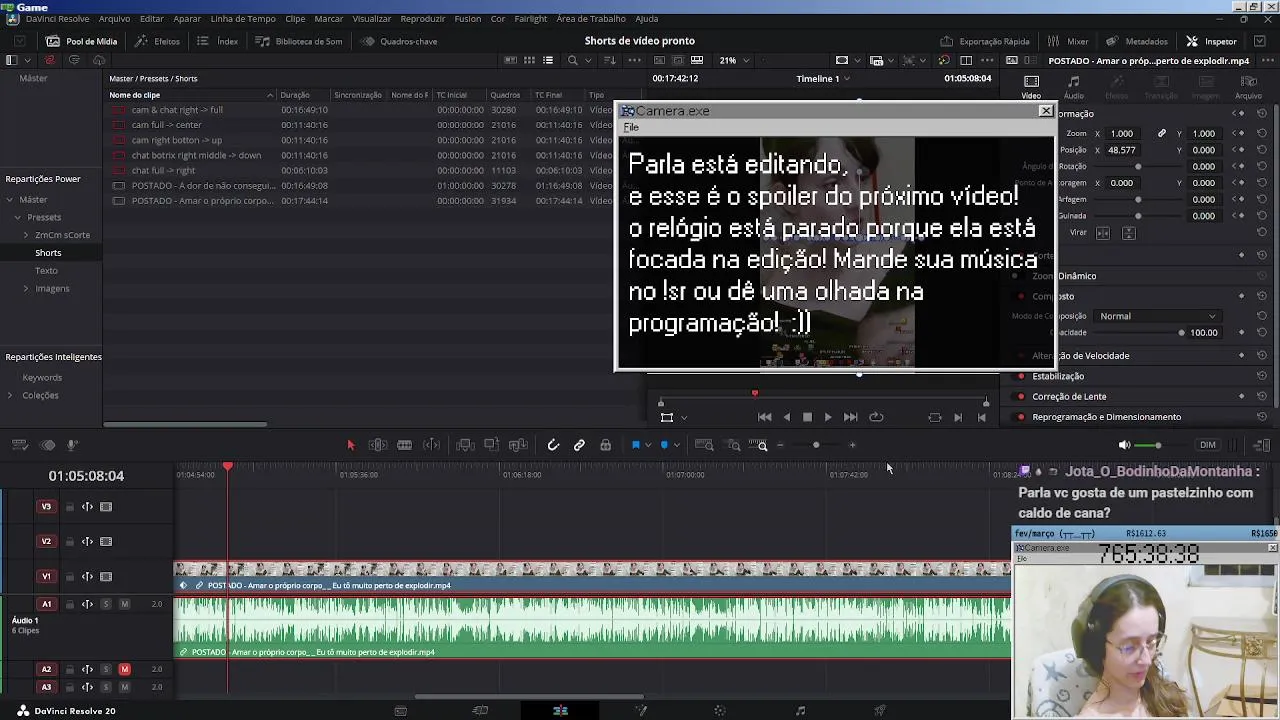Adjust the timeline zoom slider
Screen dimensions: 1280x720
[816, 445]
